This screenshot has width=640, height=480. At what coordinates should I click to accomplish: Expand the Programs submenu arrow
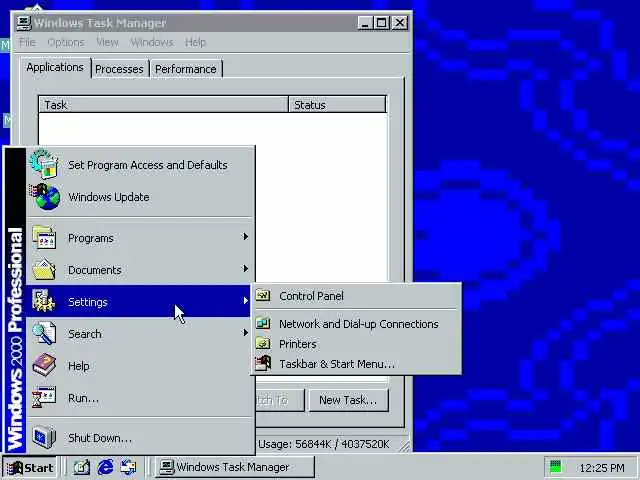pyautogui.click(x=245, y=237)
